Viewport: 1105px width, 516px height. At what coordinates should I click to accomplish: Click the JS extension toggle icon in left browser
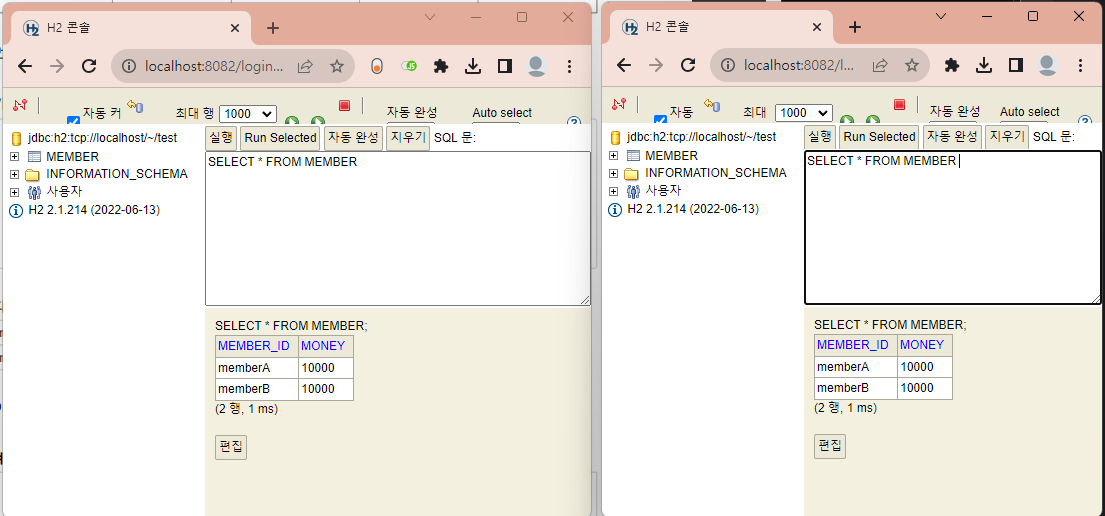click(409, 66)
